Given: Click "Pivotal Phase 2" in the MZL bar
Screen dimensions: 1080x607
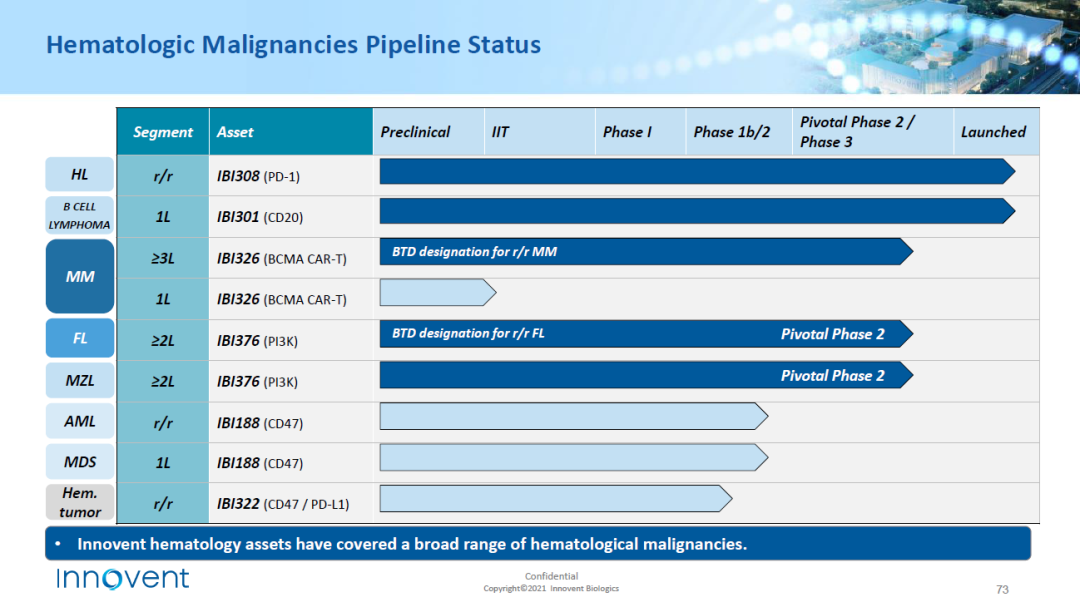Looking at the screenshot, I should click(833, 375).
